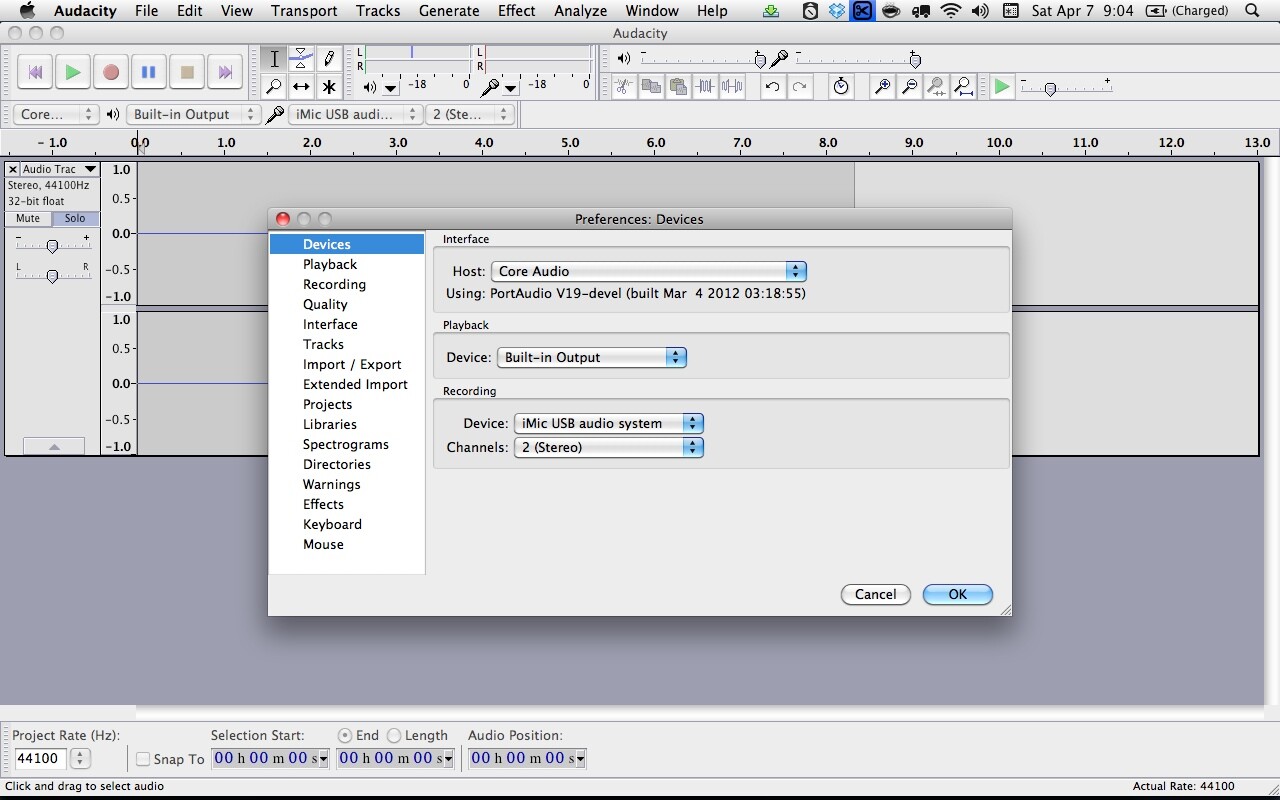Open the toolbar audio host Core dropdown

[x=56, y=114]
